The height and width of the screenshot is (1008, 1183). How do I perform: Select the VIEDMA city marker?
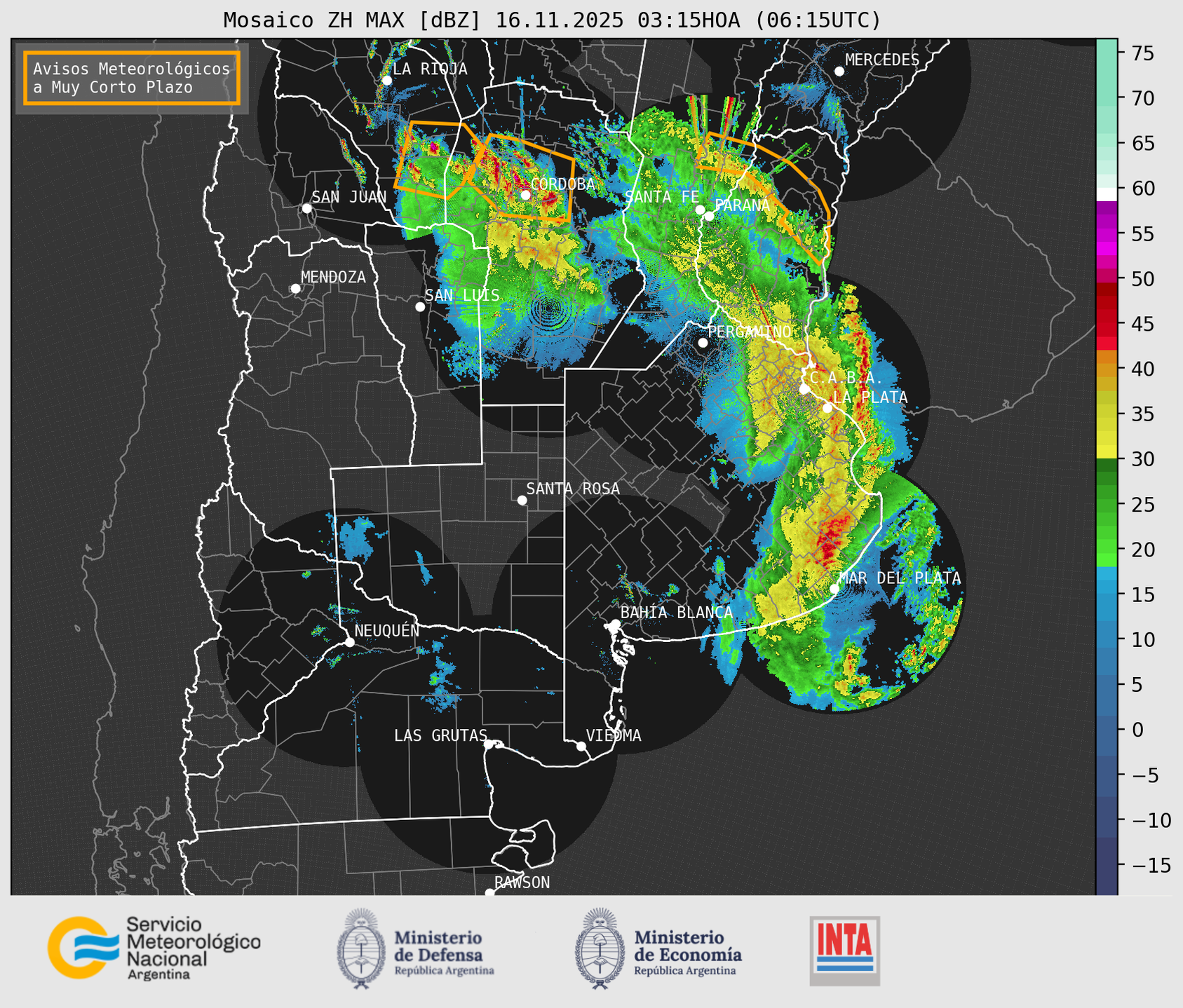[581, 746]
